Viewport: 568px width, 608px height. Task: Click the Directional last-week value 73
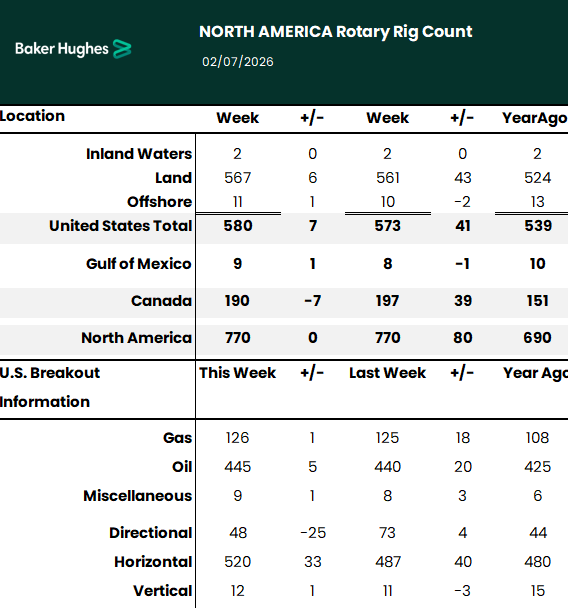pos(388,533)
